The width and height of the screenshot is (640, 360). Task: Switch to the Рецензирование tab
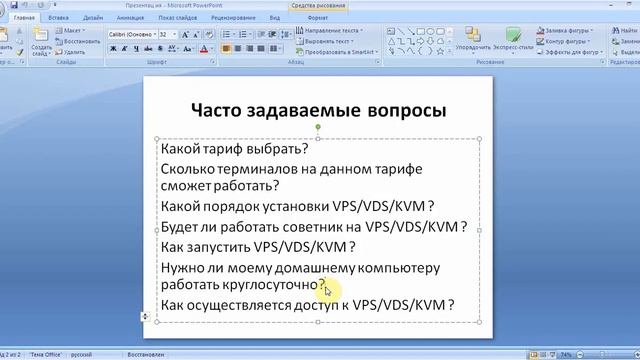click(x=233, y=18)
